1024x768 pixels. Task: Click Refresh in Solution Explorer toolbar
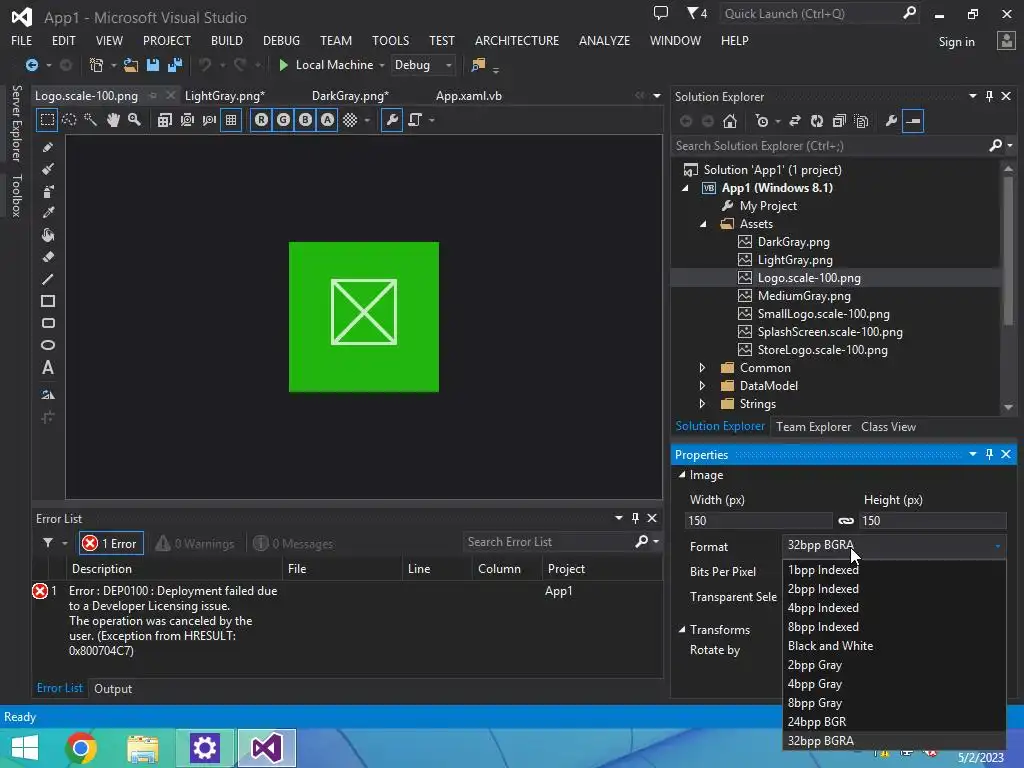coord(817,121)
